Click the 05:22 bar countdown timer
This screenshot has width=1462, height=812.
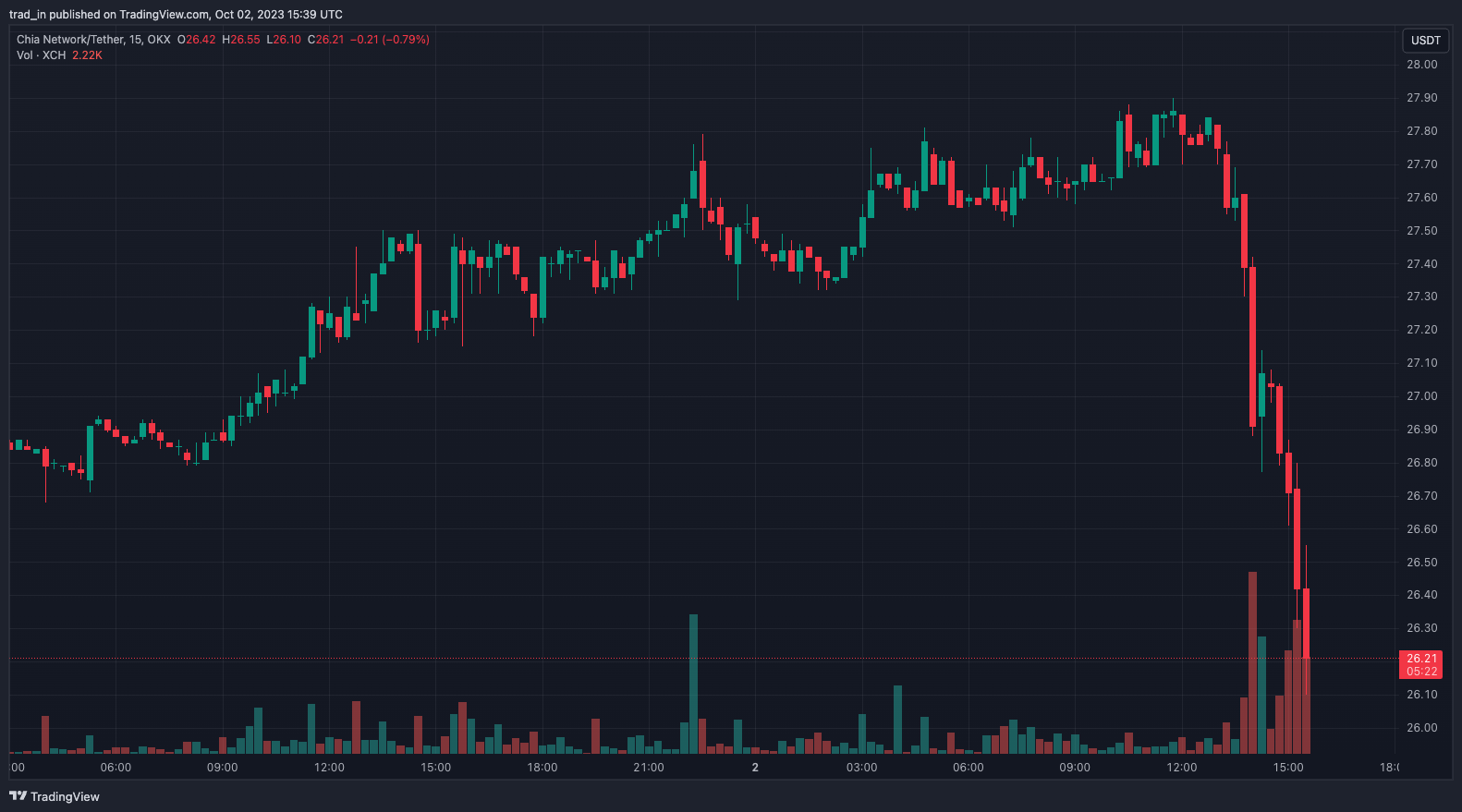1421,672
